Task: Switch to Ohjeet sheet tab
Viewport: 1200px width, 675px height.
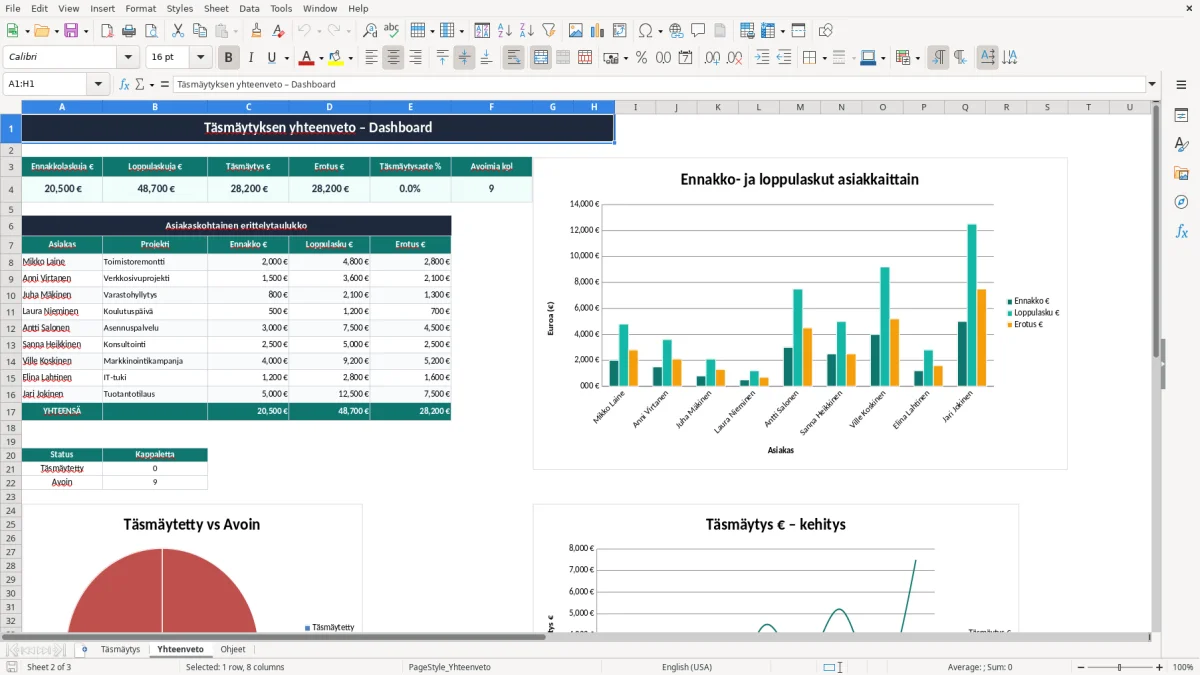Action: click(233, 649)
